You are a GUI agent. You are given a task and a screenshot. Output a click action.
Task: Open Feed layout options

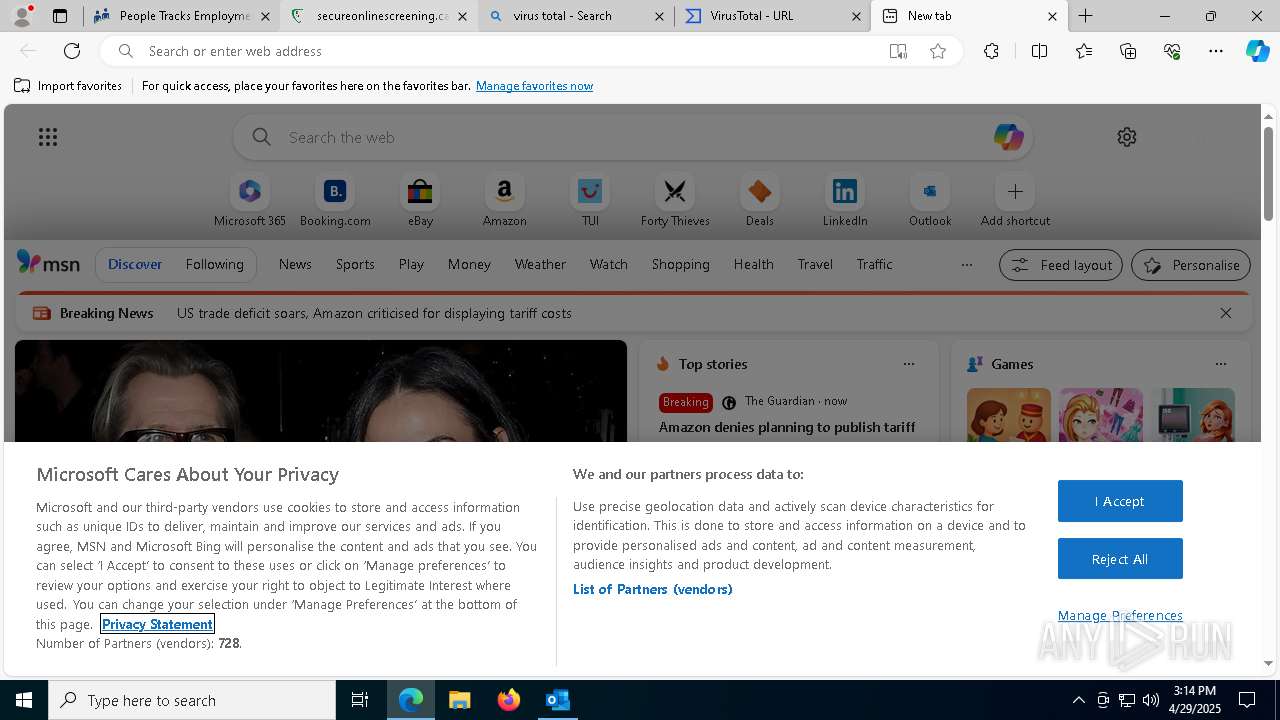tap(1061, 265)
